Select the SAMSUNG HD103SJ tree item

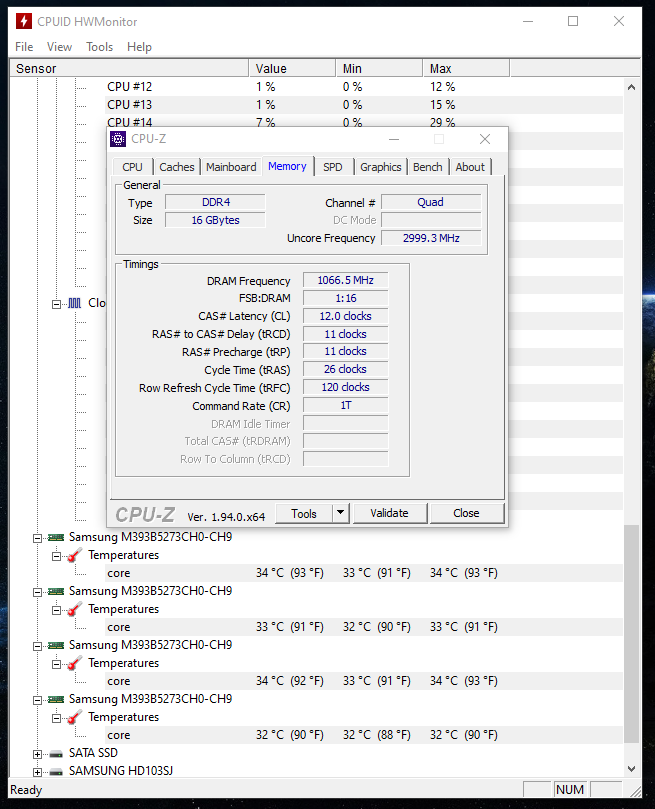[x=121, y=771]
